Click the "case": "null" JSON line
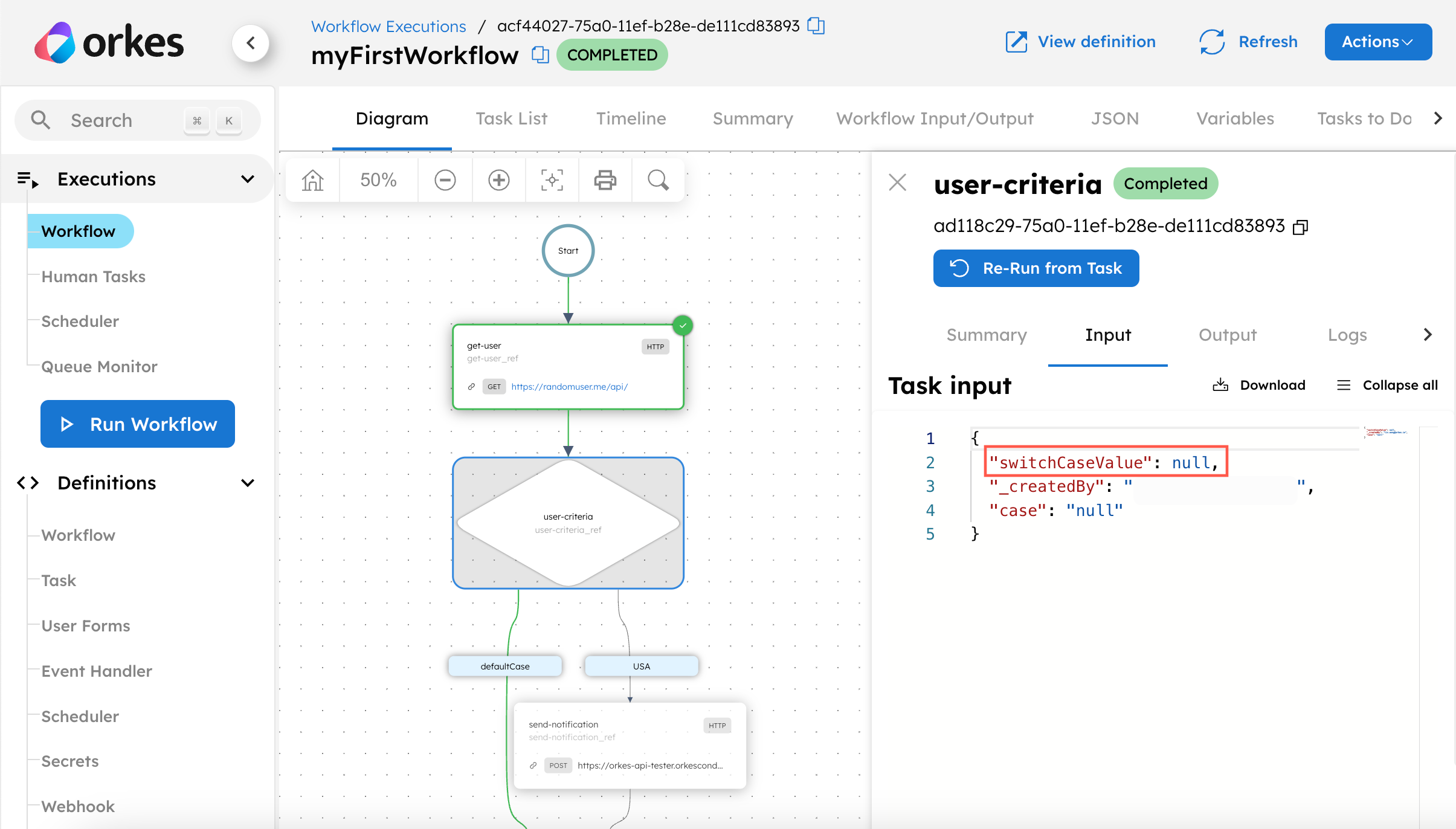 pos(1055,511)
